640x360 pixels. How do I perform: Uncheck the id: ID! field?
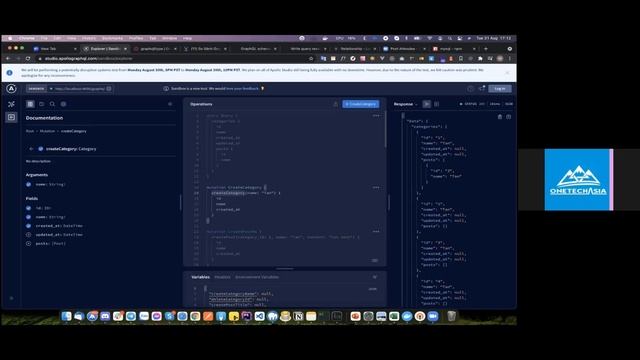[x=29, y=208]
